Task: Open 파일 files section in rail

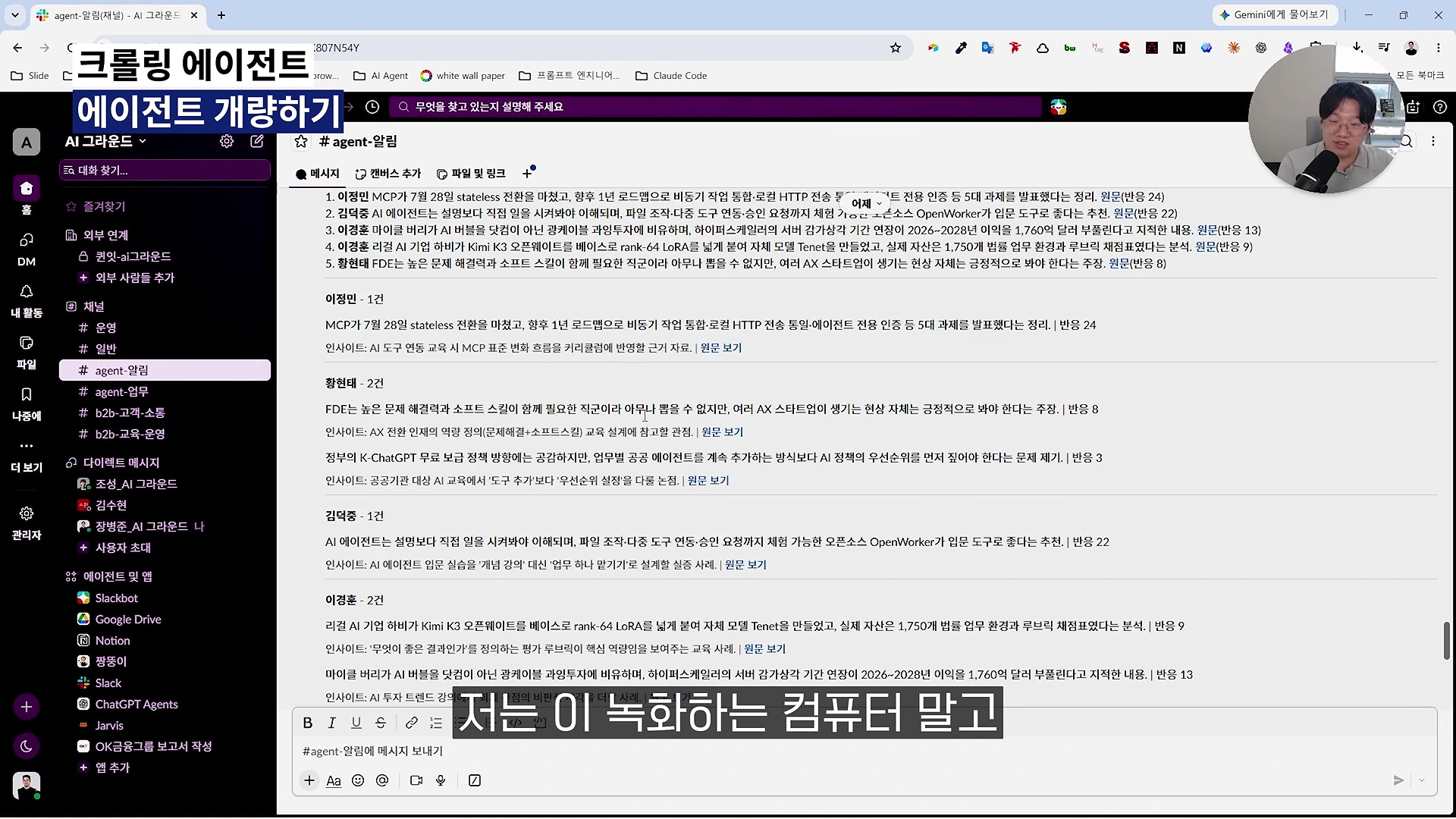Action: [x=27, y=352]
